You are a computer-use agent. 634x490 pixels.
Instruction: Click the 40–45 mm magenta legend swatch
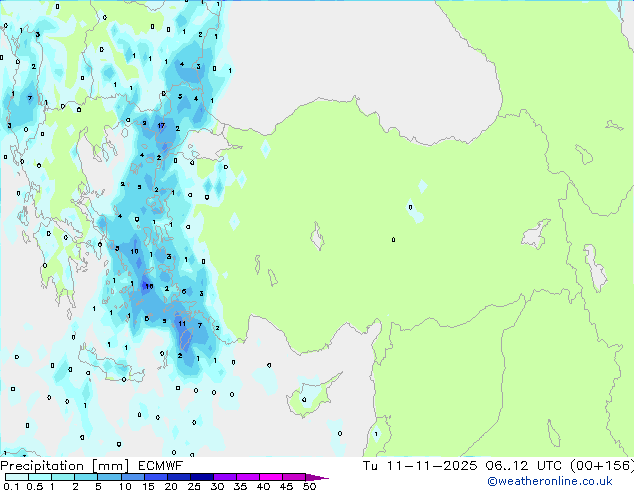(x=271, y=477)
